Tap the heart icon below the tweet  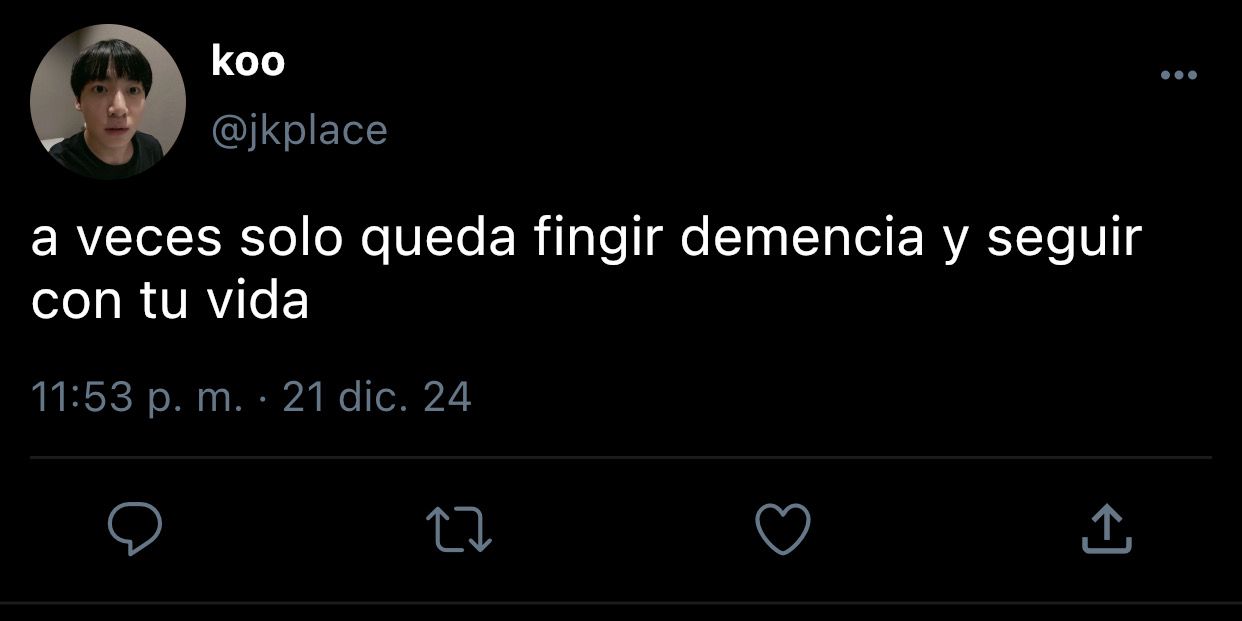pyautogui.click(x=782, y=529)
